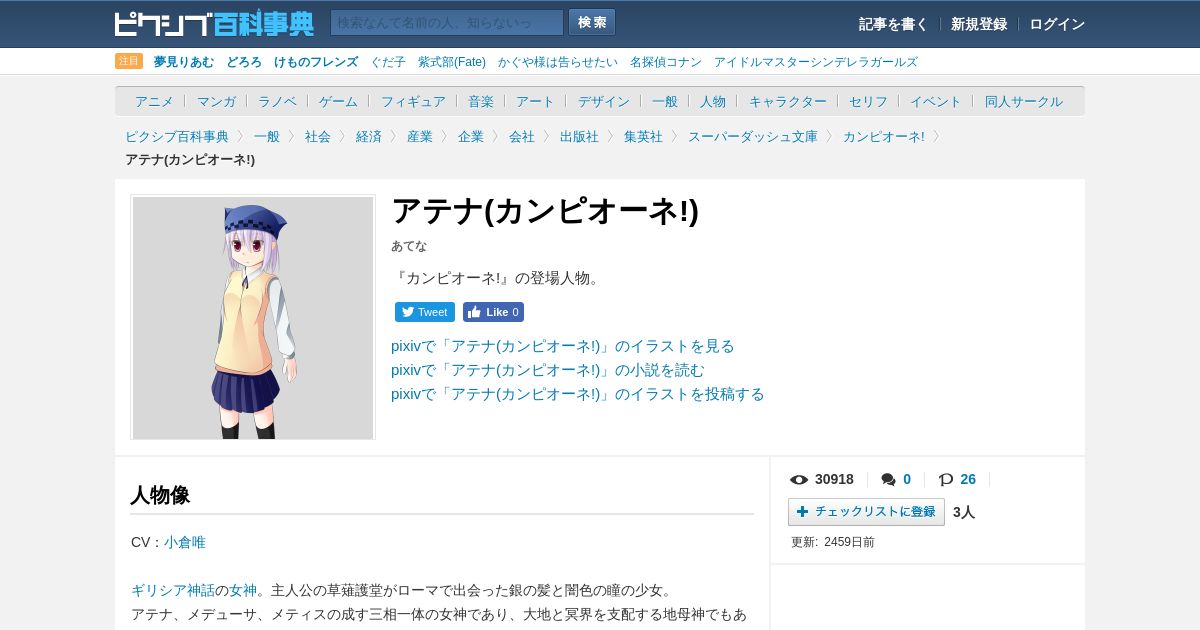The width and height of the screenshot is (1200, 630).
Task: Click 一般 in the breadcrumb trail
Action: (x=267, y=136)
